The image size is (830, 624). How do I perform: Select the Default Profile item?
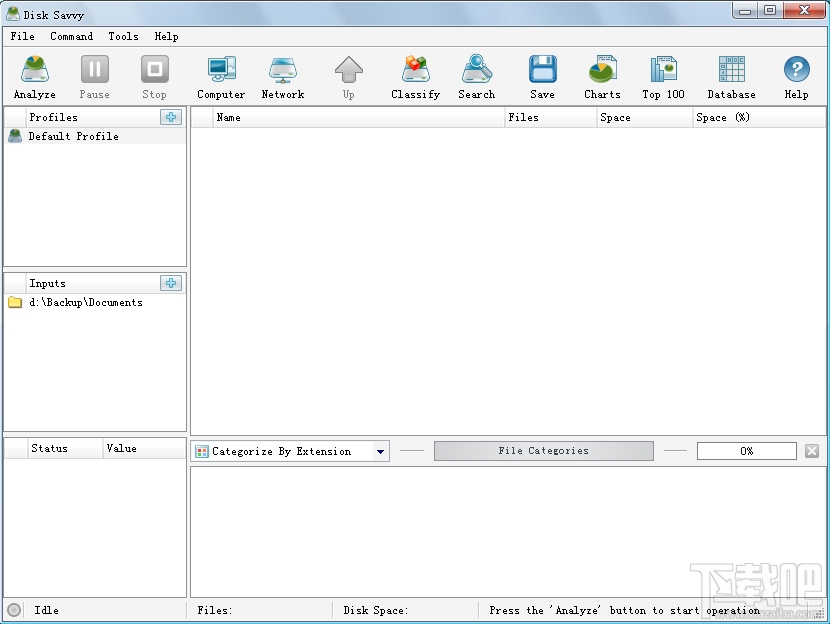pos(95,136)
